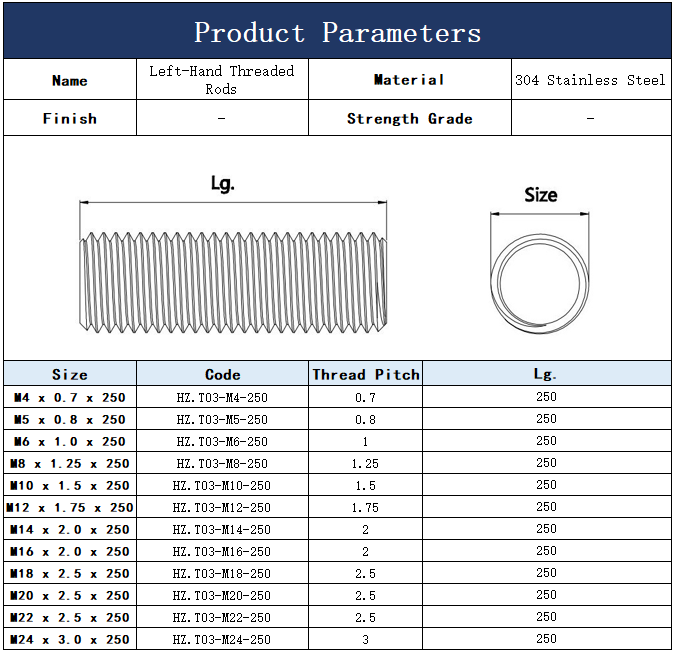This screenshot has width=676, height=654.
Task: Select size cell 'M16 x 2.0 x 250'
Action: point(70,551)
